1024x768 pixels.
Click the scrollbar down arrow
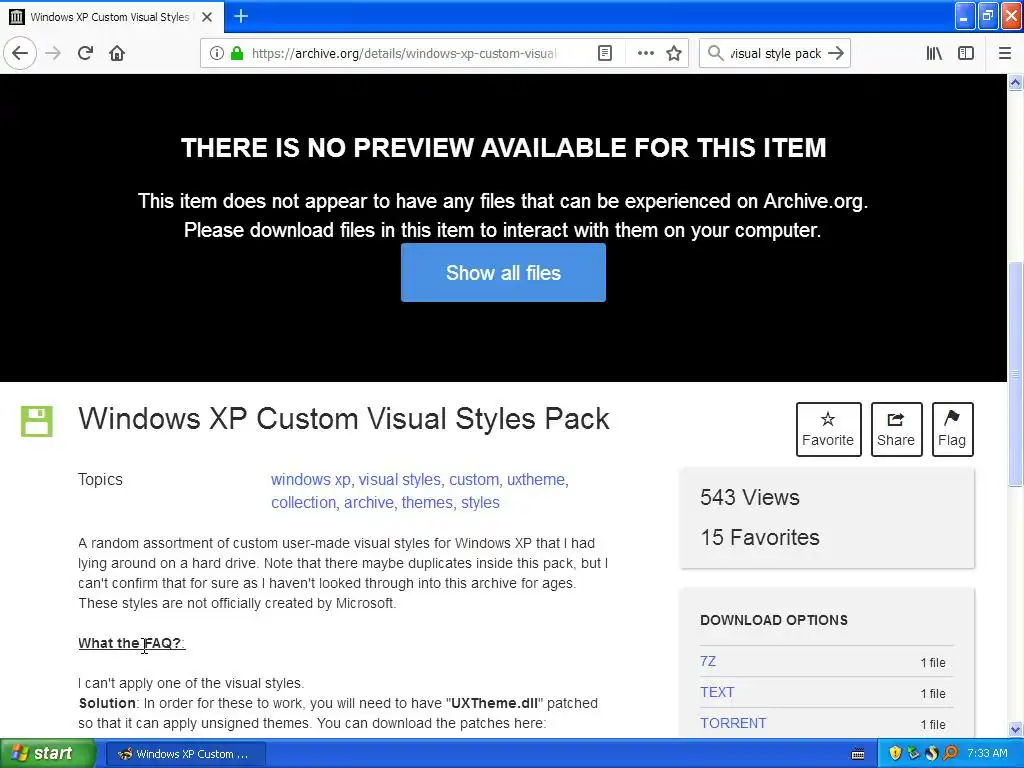pos(1016,729)
